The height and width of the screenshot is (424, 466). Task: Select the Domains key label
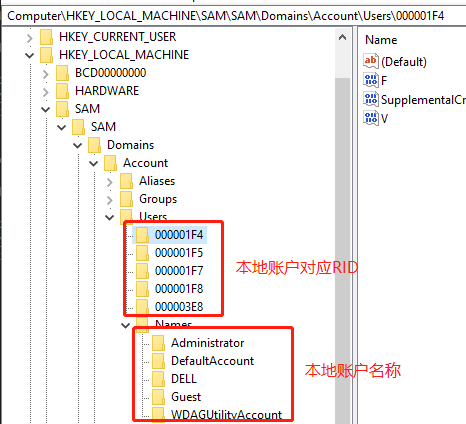(x=130, y=145)
